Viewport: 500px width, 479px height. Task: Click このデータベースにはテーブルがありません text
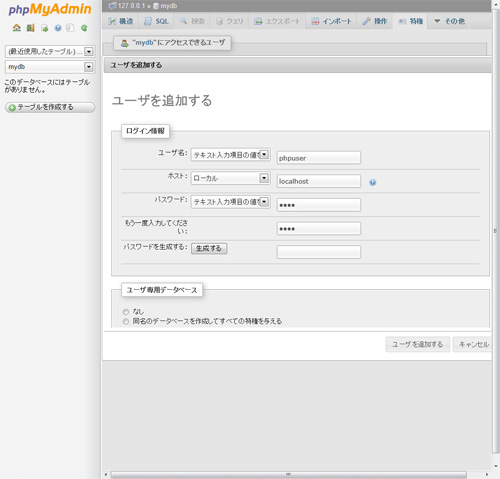(x=47, y=86)
